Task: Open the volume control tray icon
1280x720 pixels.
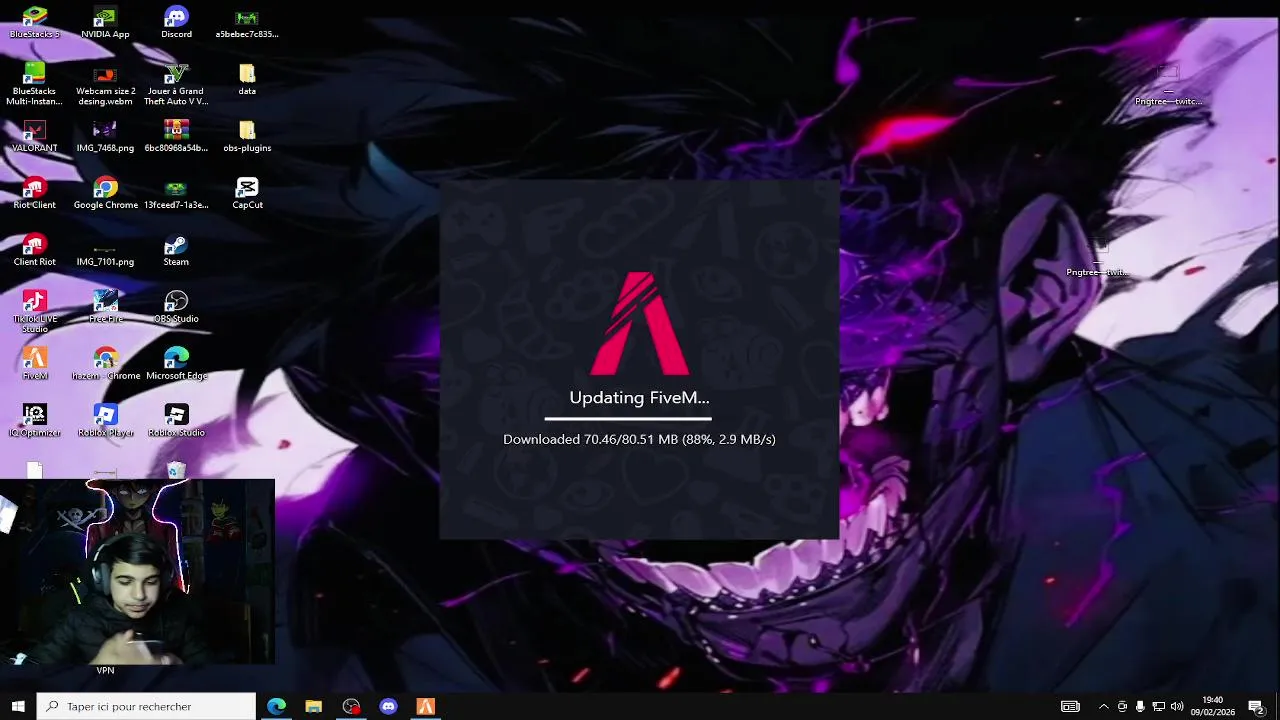Action: click(1177, 706)
